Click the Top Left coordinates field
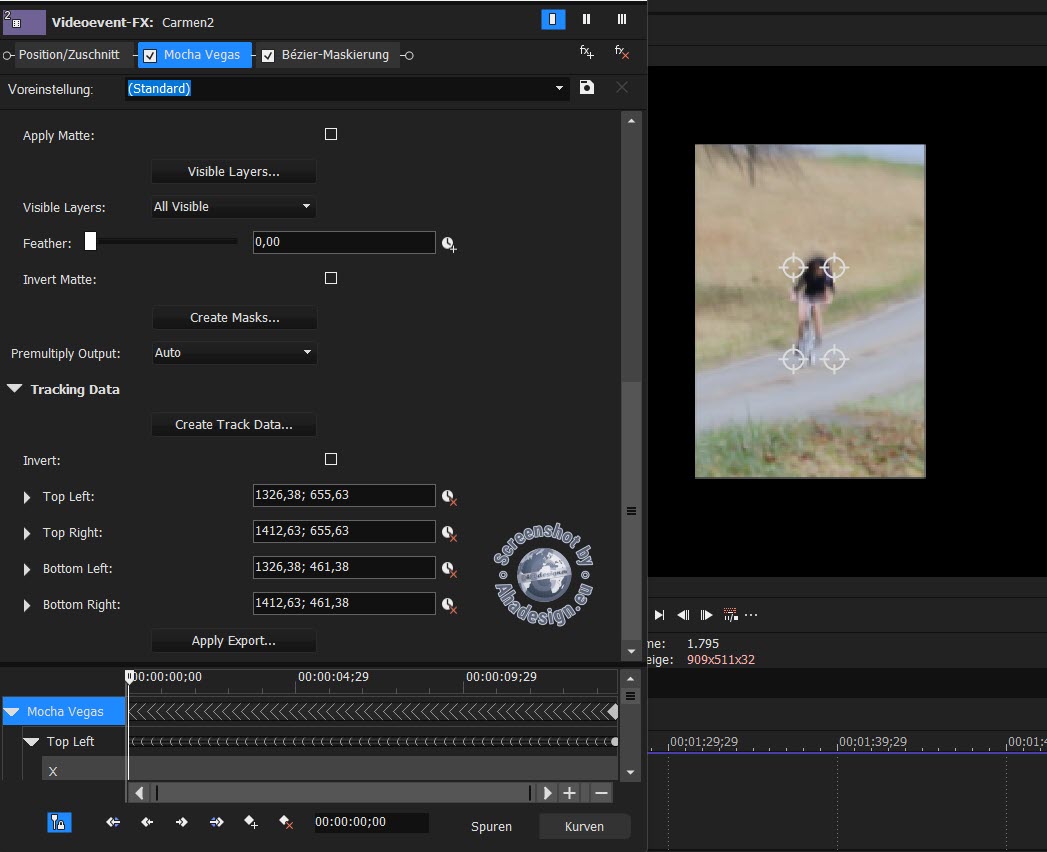Viewport: 1047px width, 852px height. 344,495
